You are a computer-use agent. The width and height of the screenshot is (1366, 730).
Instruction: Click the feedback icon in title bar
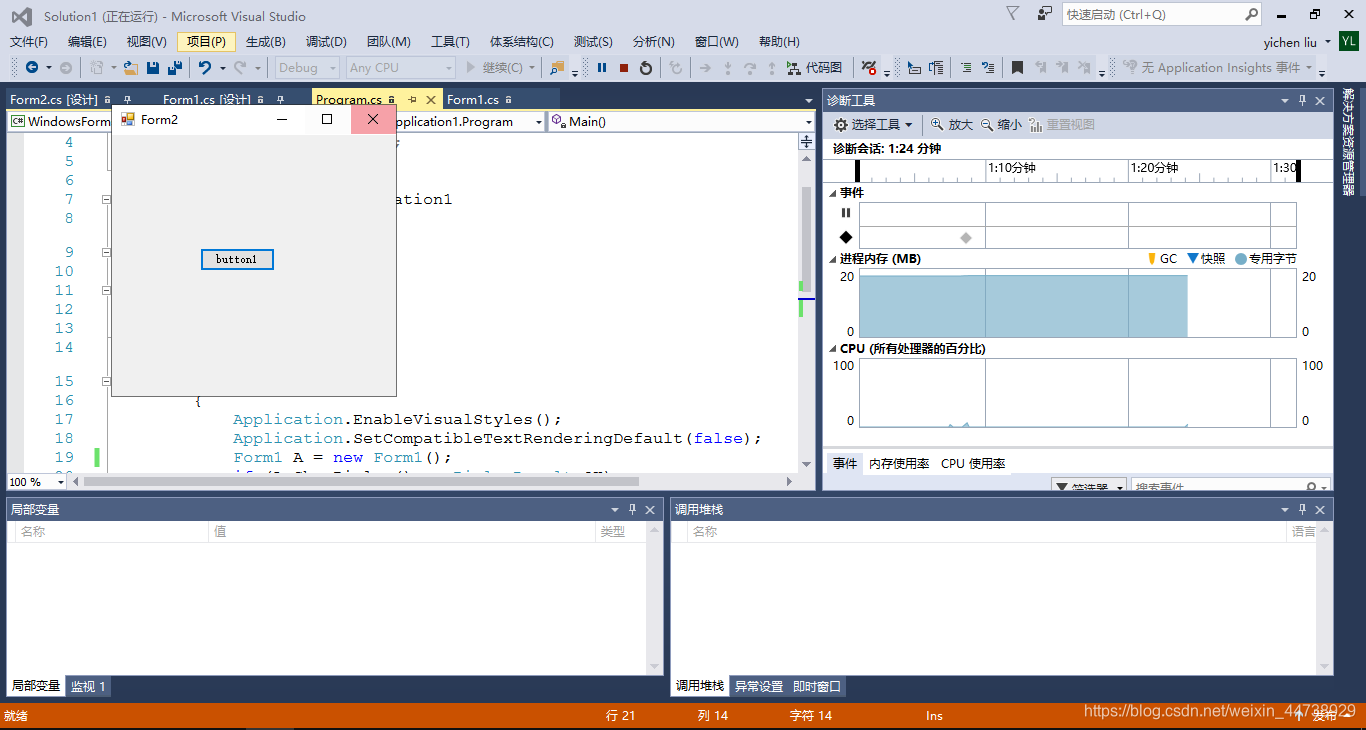[x=1044, y=14]
